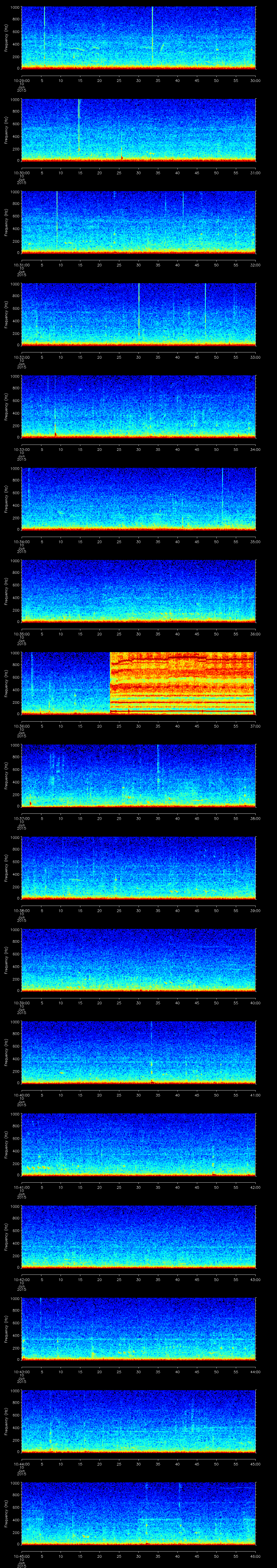Click the loud red broadband burst in 10:36:00 panel
Viewport: 277px width, 1568px height.
point(182,683)
